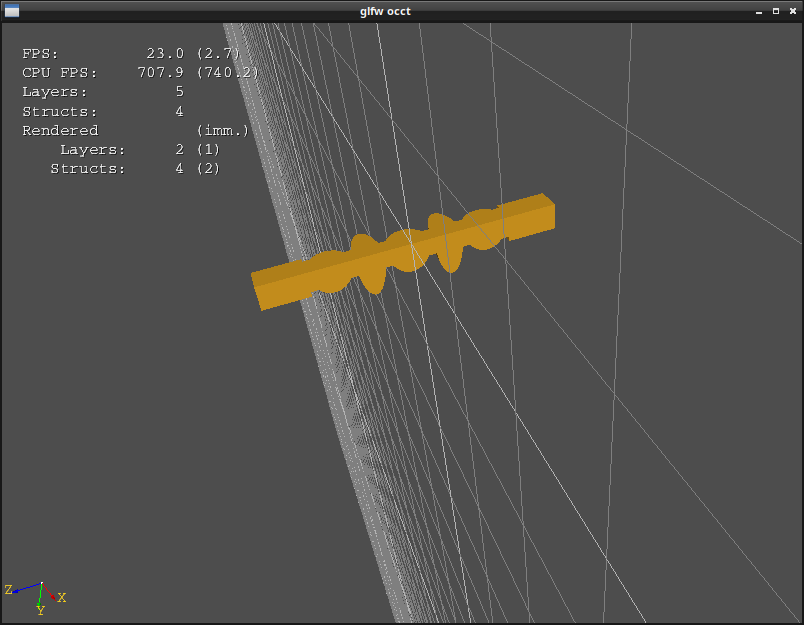Image resolution: width=804 pixels, height=625 pixels.
Task: Click the white origin point of triad
Action: tap(41, 584)
